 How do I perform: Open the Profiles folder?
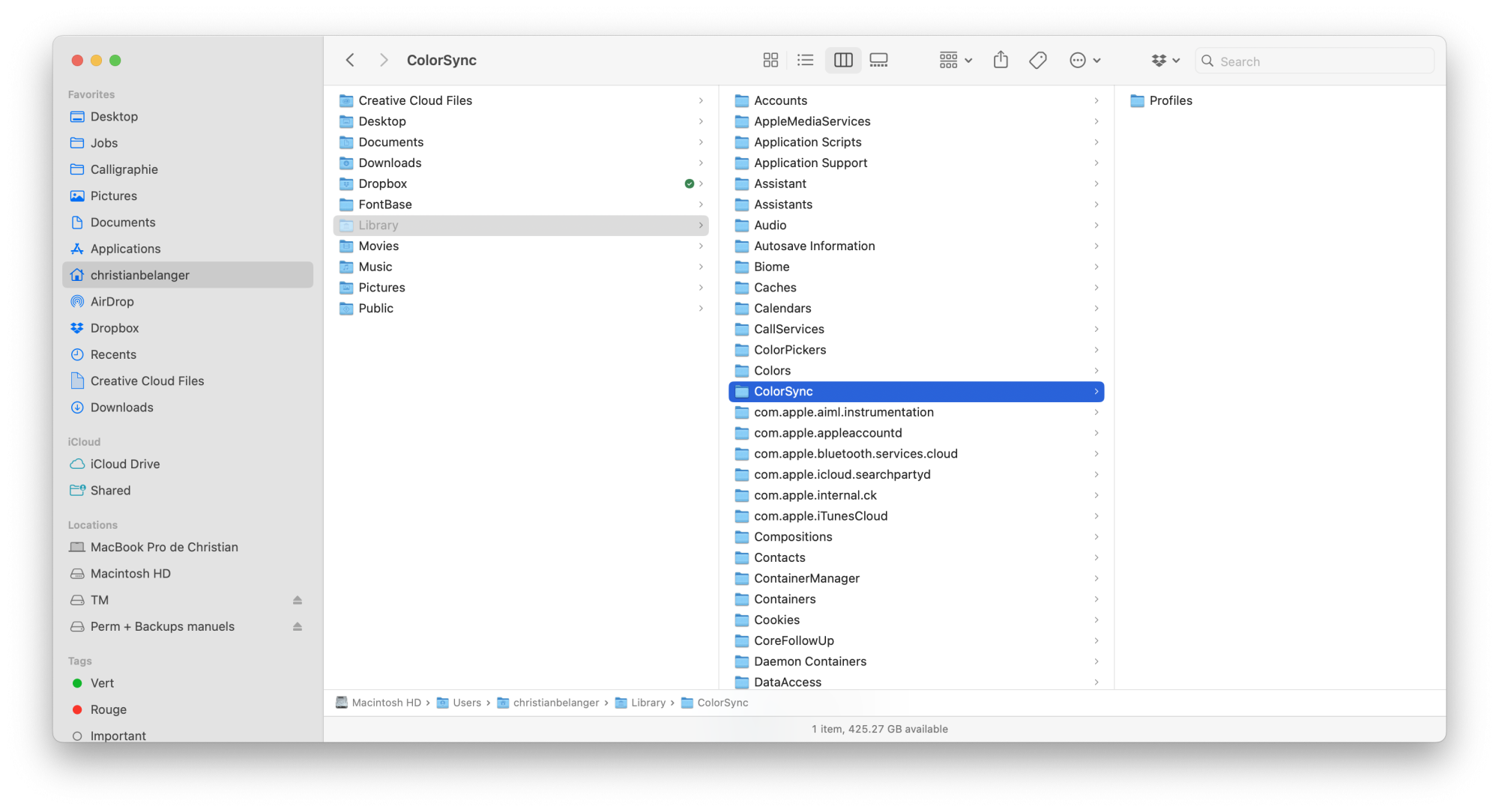click(1170, 100)
